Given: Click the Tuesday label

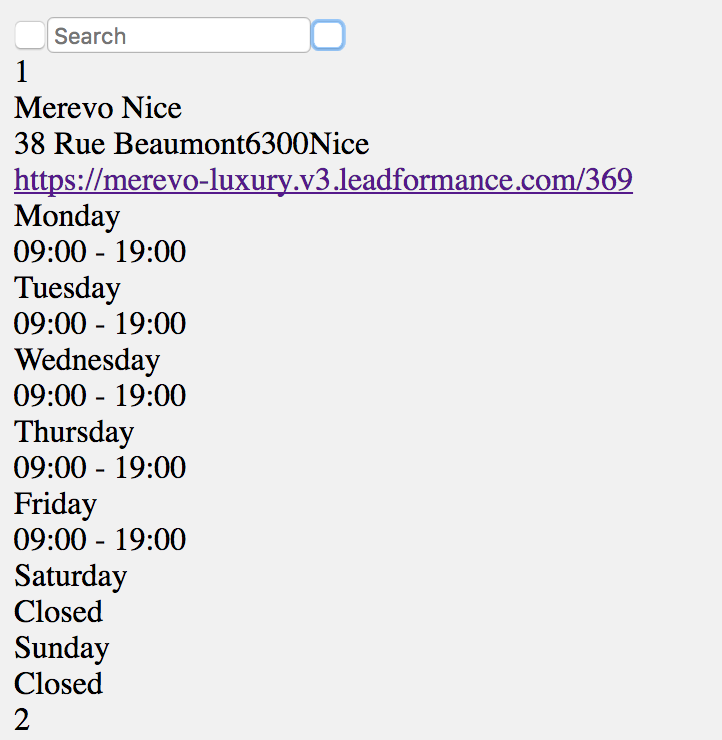Looking at the screenshot, I should (x=67, y=289).
